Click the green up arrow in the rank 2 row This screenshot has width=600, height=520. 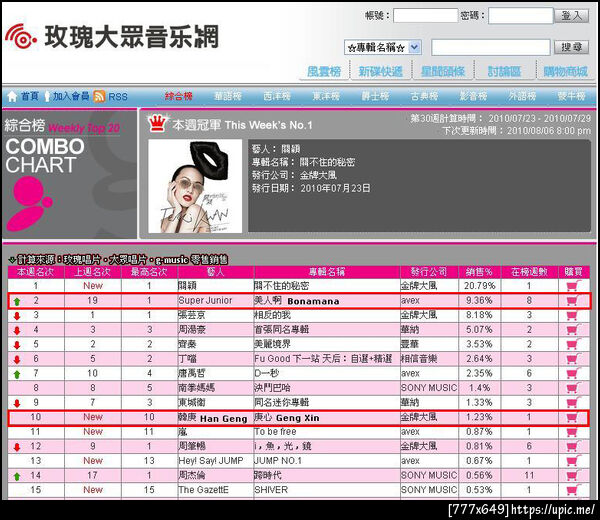[17, 302]
